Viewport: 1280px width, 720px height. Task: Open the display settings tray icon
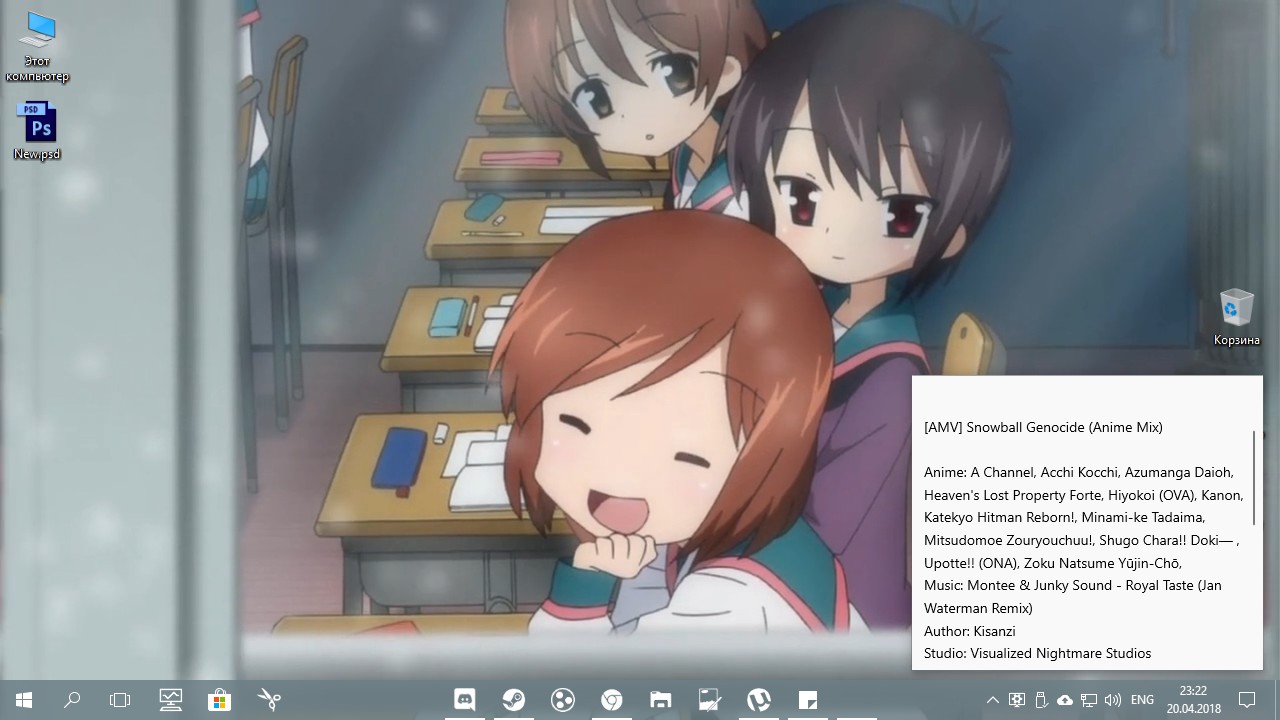[1017, 700]
